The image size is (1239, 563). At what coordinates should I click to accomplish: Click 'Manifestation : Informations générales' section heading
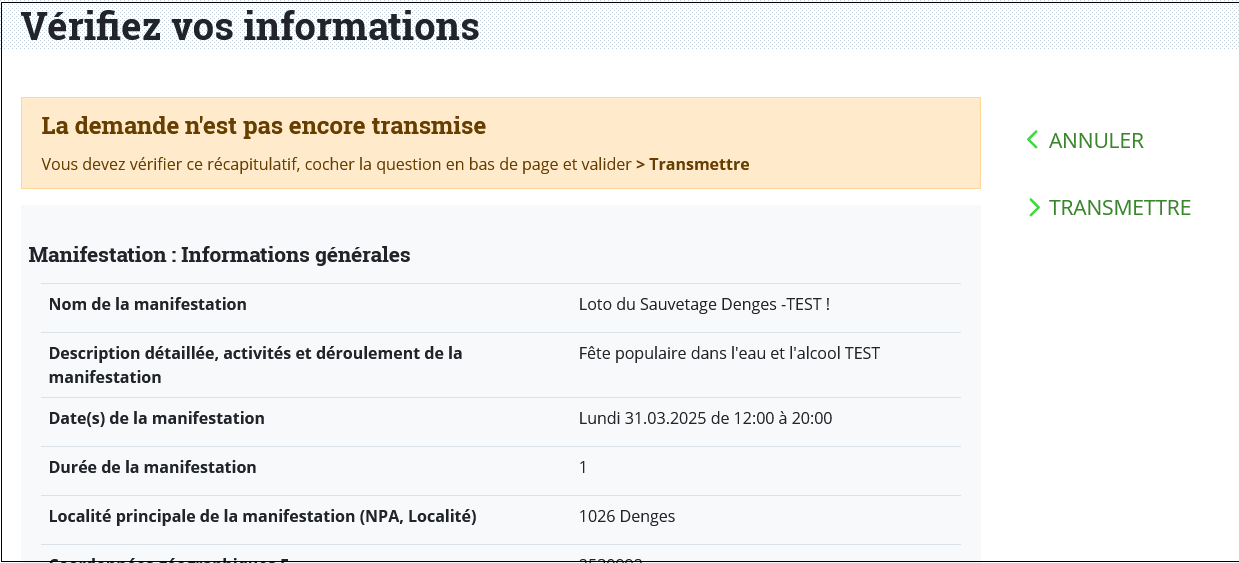[x=219, y=255]
